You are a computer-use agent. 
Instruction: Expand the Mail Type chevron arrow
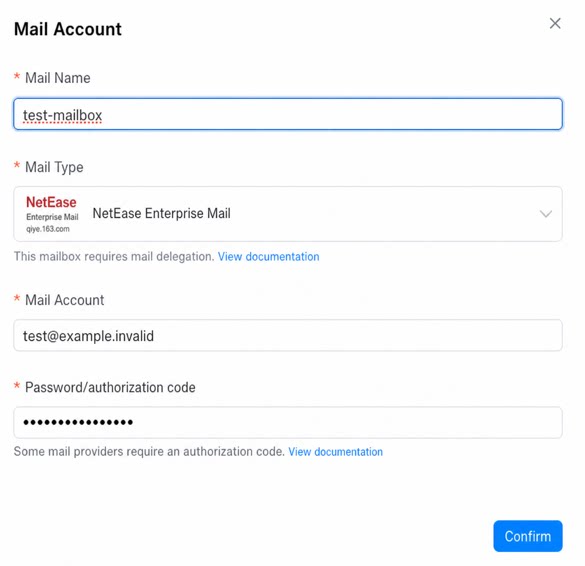click(x=545, y=214)
